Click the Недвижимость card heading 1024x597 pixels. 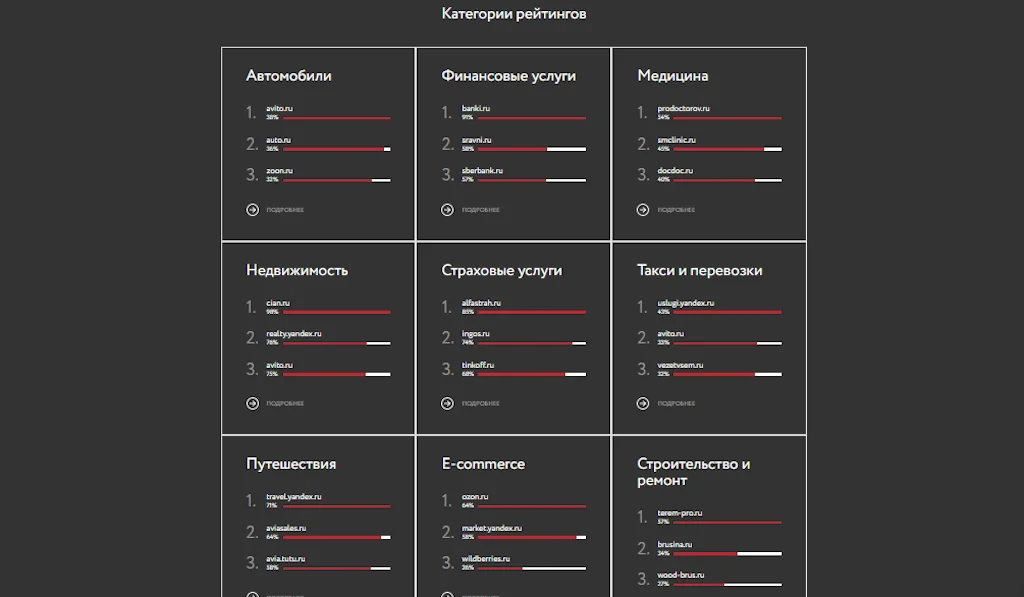click(x=295, y=269)
